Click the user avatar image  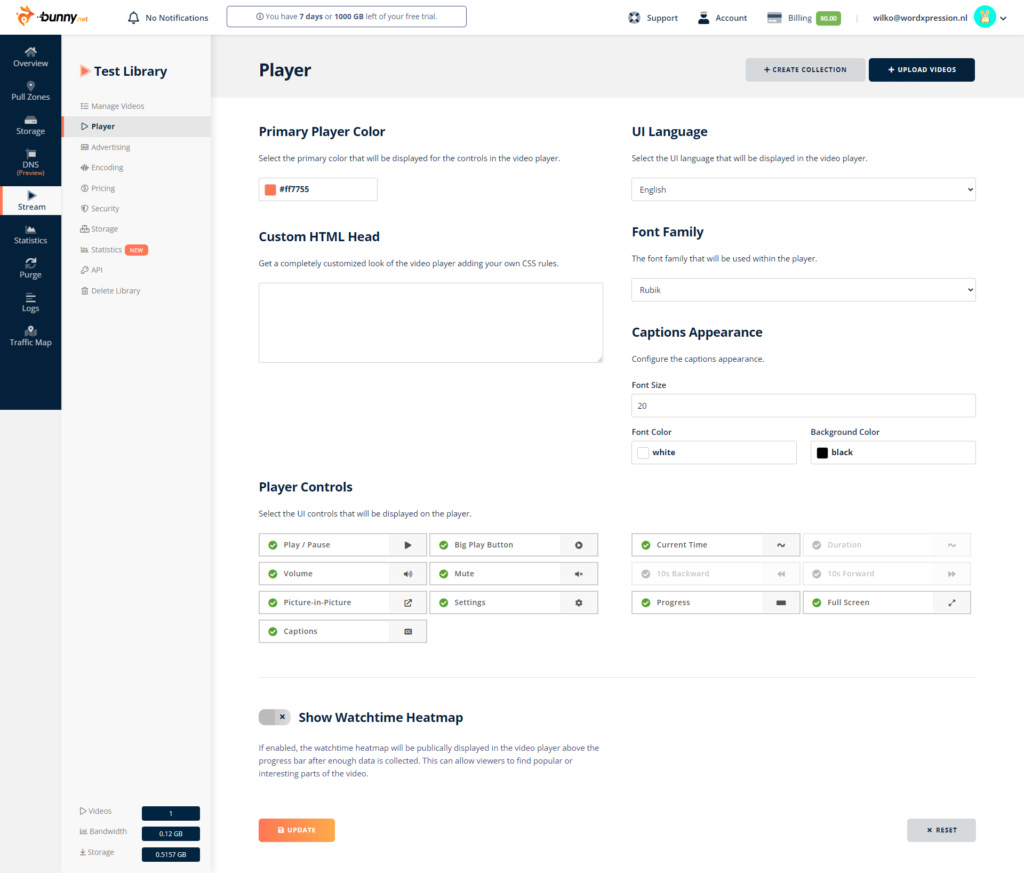pyautogui.click(x=984, y=17)
